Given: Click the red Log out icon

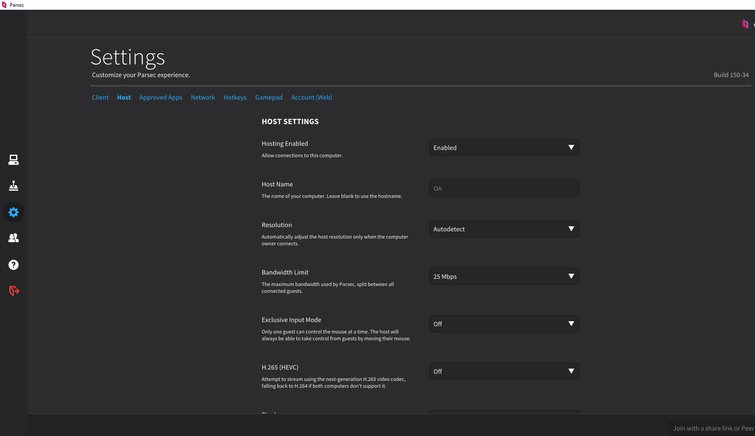Looking at the screenshot, I should 14,291.
